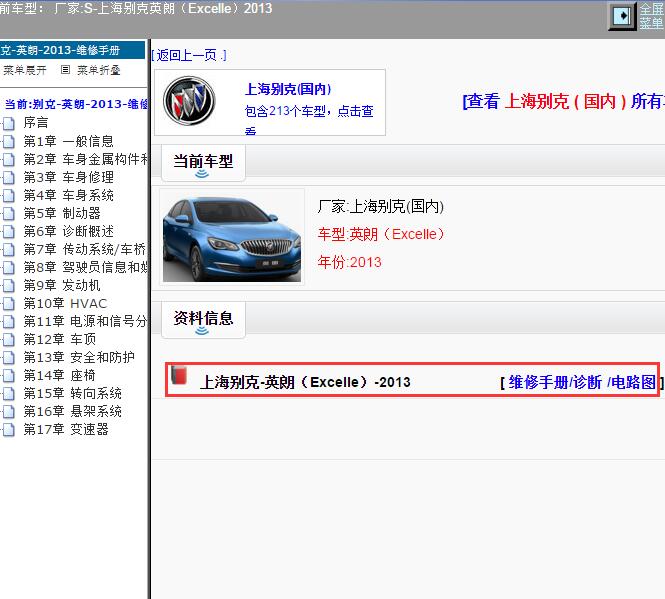665x599 pixels.
Task: Select the 资料信息 tab
Action: (x=203, y=319)
